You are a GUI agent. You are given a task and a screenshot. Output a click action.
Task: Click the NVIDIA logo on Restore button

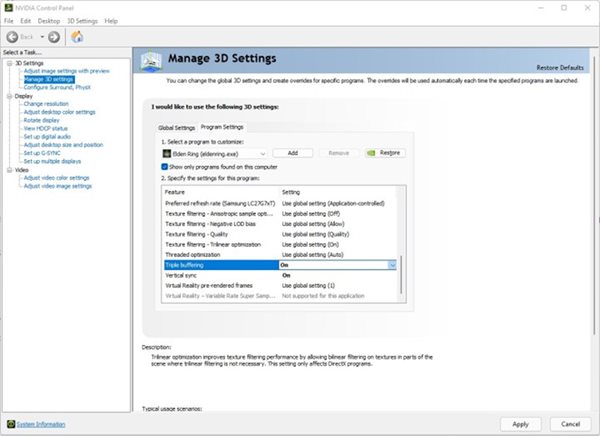coord(371,153)
